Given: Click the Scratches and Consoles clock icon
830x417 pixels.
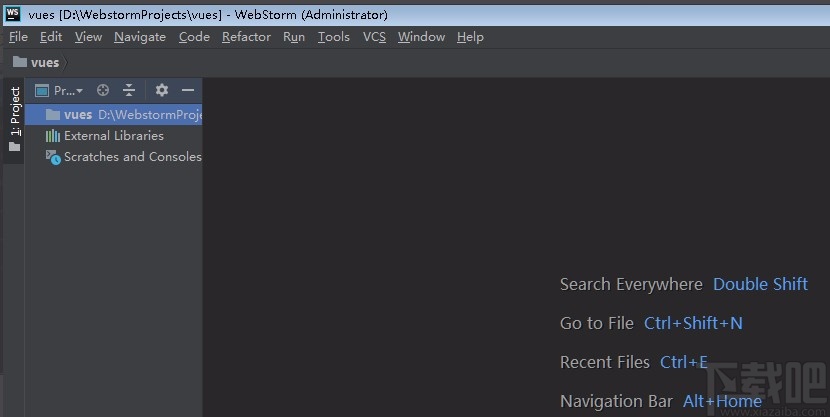Looking at the screenshot, I should (53, 157).
